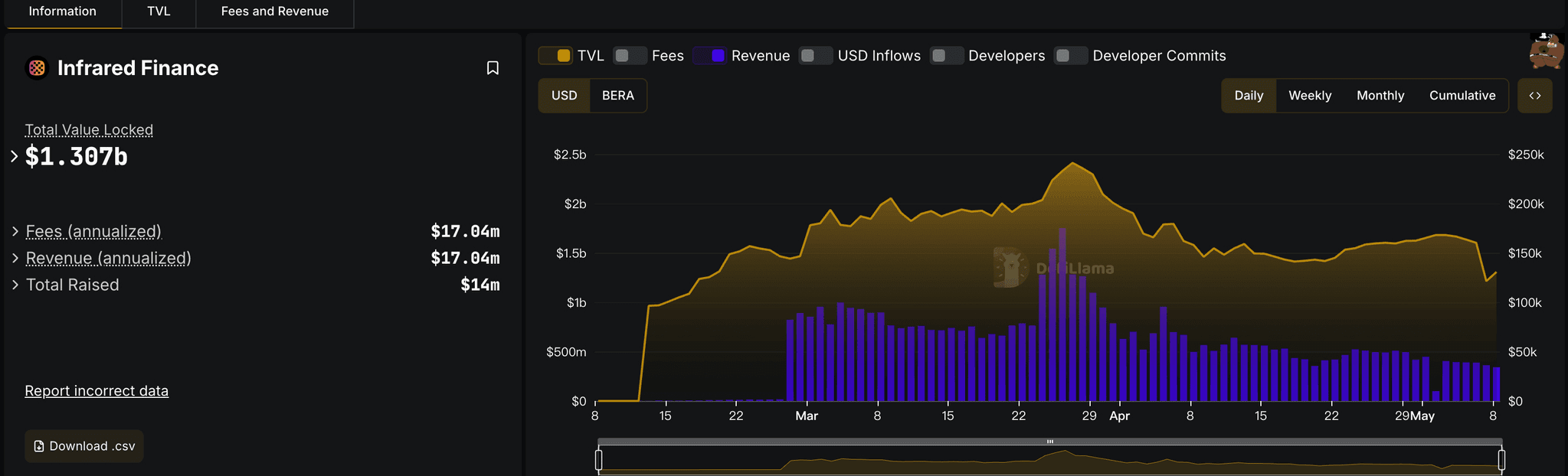This screenshot has height=476, width=1568.
Task: Open Fees and Revenue tab
Action: click(x=275, y=12)
